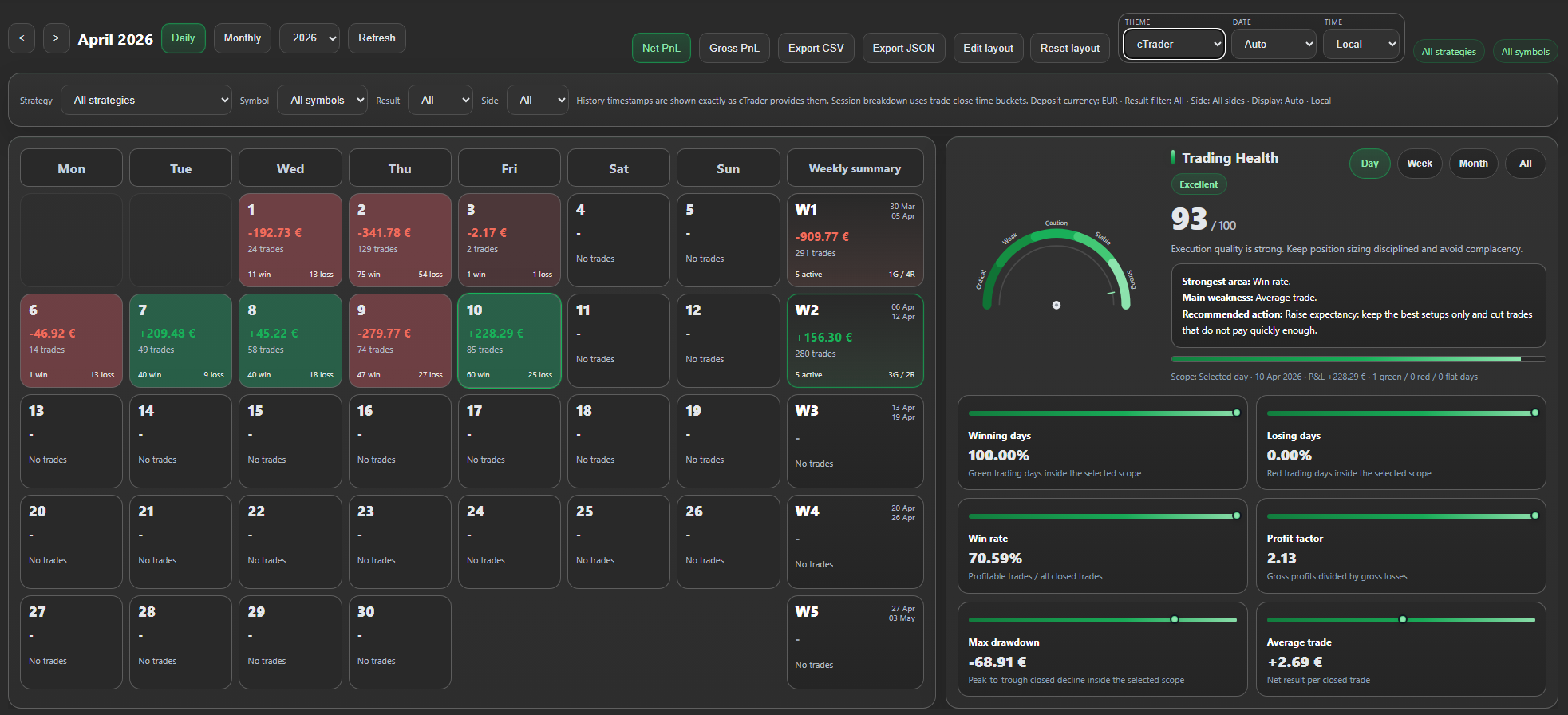The height and width of the screenshot is (715, 1568).
Task: Select the Saturday April 11 cell
Action: tap(618, 341)
